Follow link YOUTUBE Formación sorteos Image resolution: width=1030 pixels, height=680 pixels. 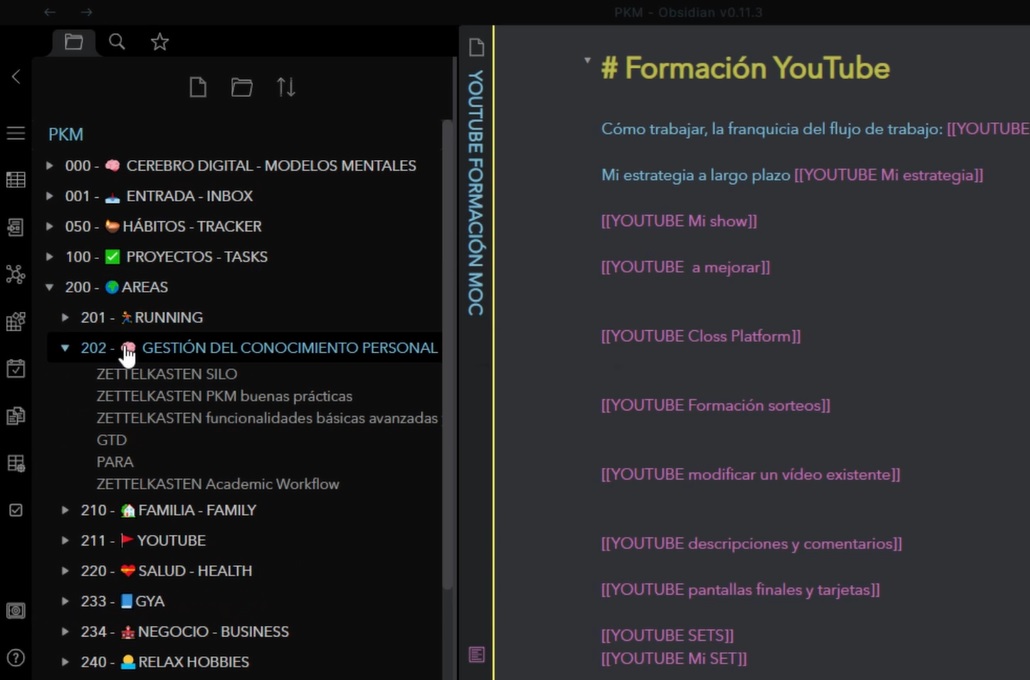pos(716,405)
